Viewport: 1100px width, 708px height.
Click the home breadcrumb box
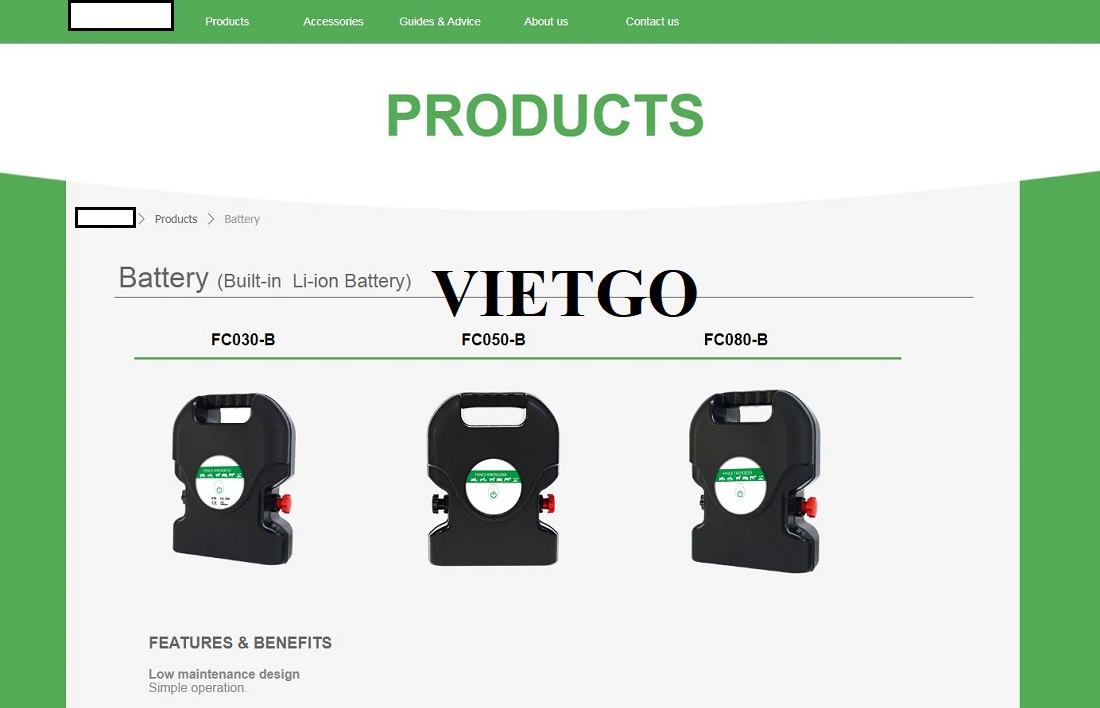pyautogui.click(x=105, y=218)
